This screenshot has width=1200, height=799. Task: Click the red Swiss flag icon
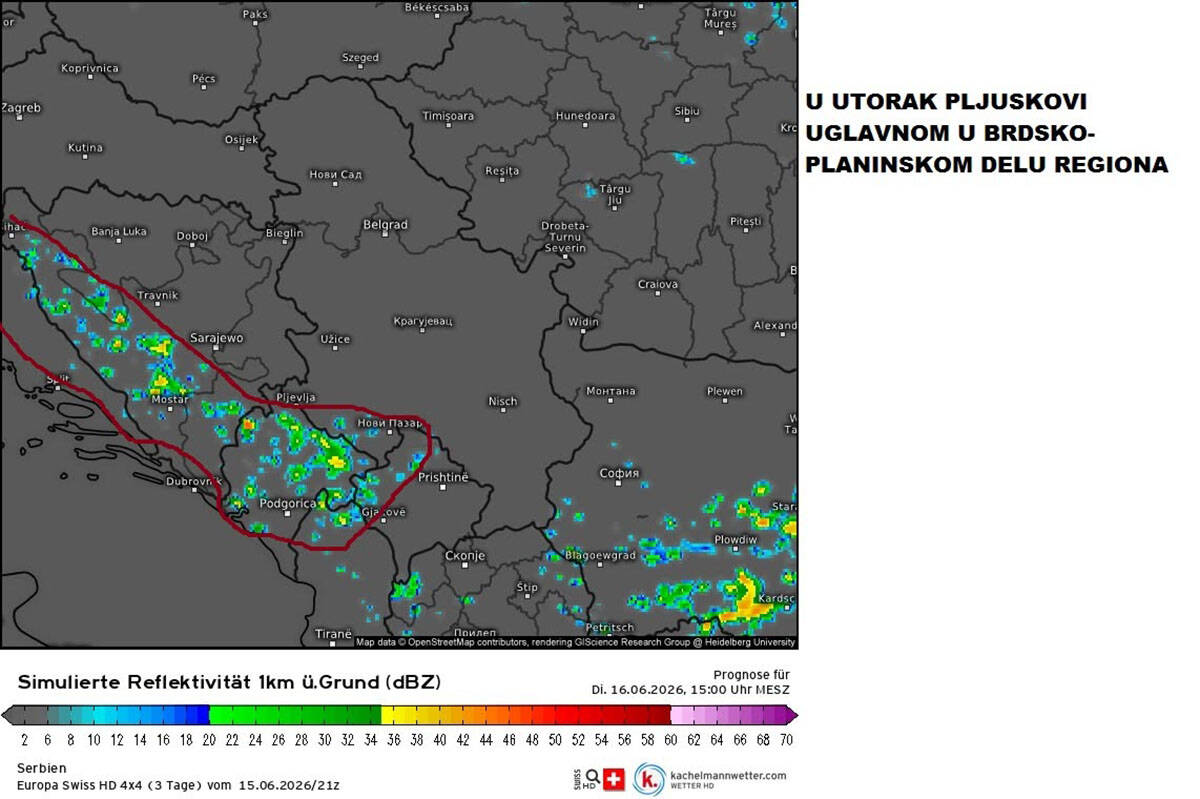click(614, 778)
